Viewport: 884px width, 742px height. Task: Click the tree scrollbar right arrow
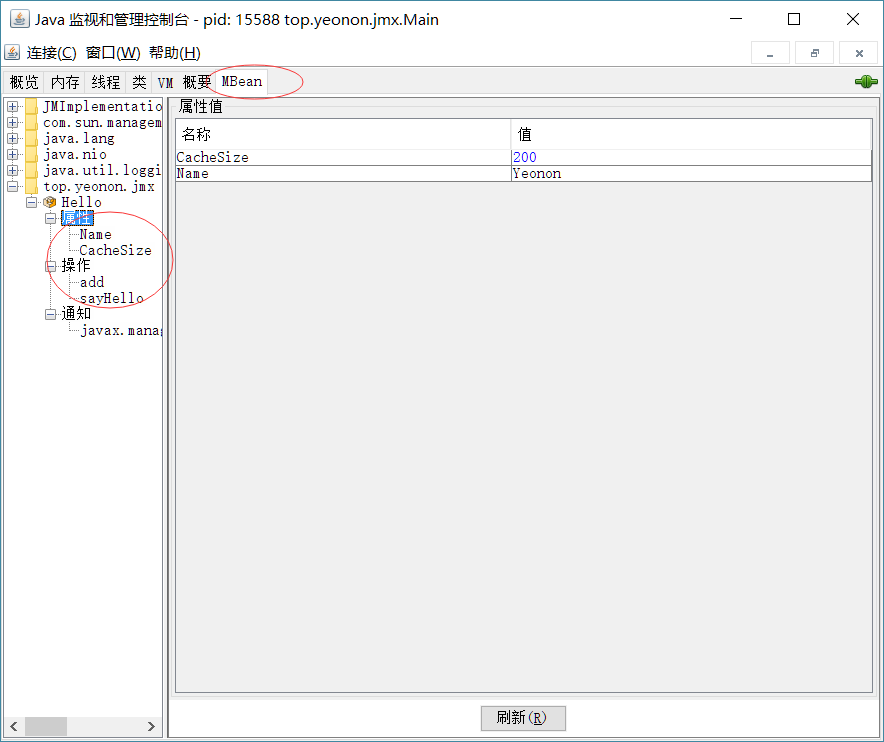151,726
